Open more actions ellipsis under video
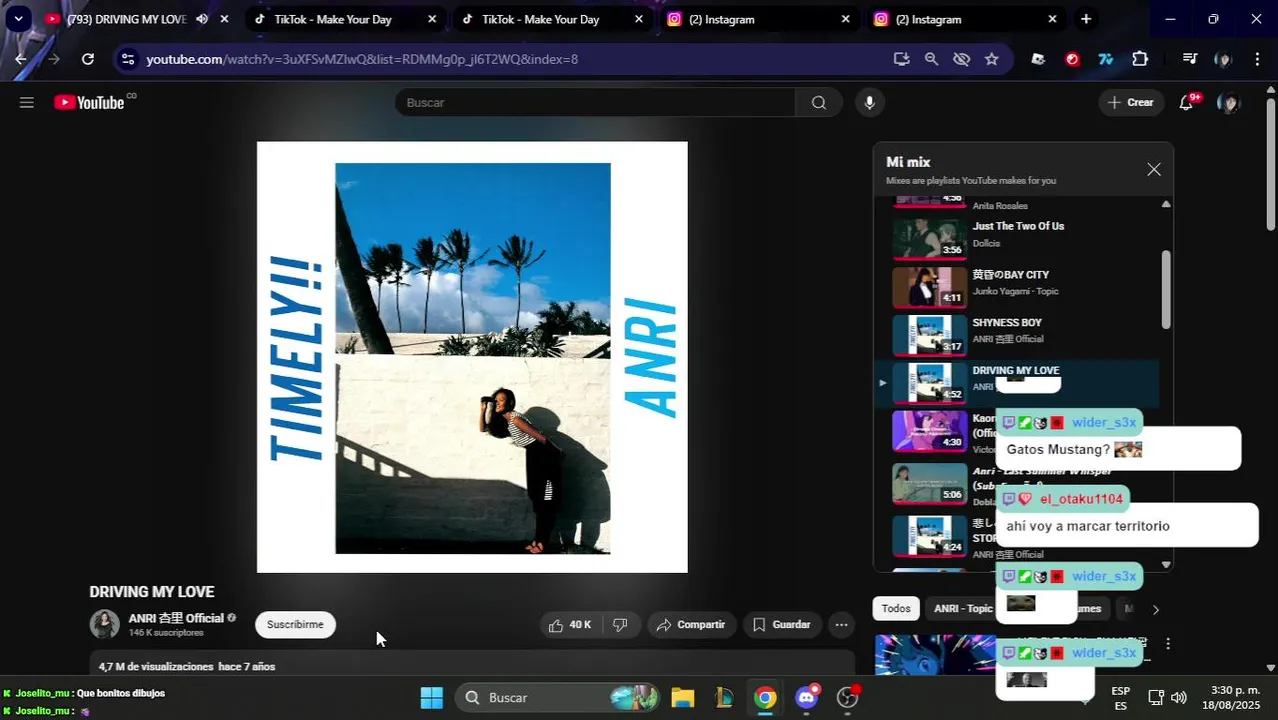This screenshot has height=720, width=1278. point(841,625)
